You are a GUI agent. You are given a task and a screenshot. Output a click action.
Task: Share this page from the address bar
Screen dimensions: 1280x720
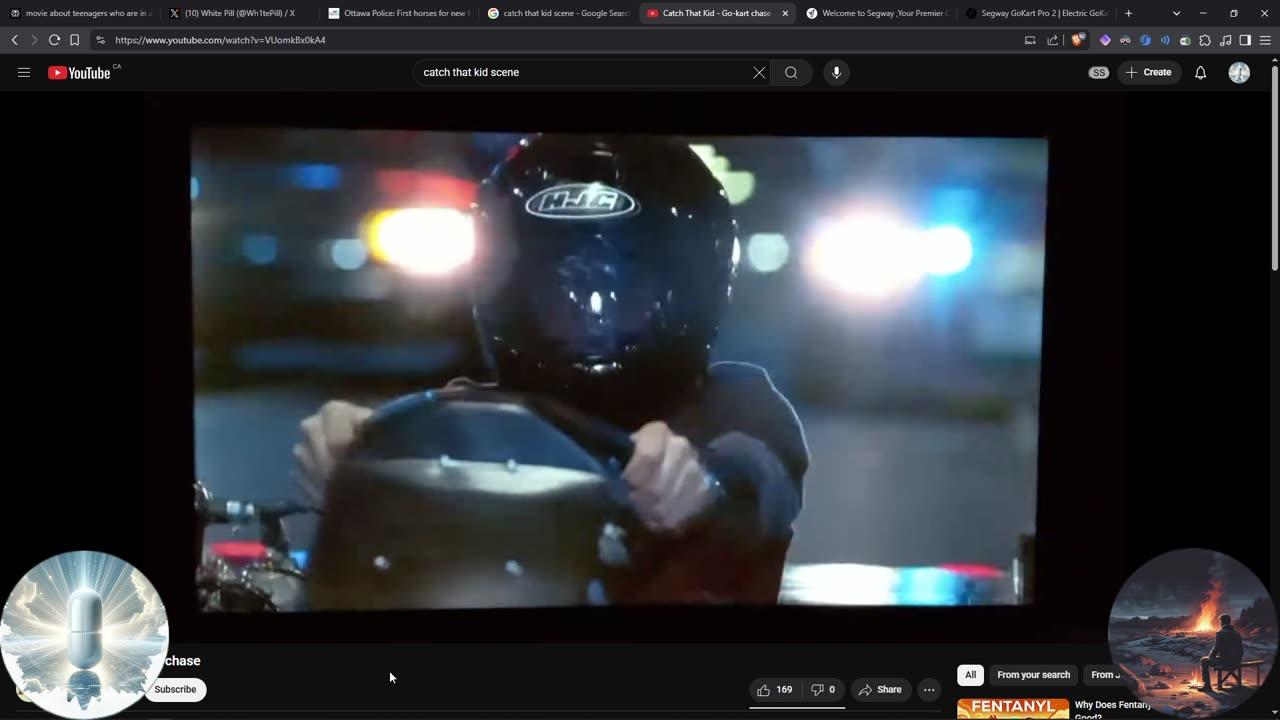tap(1052, 40)
